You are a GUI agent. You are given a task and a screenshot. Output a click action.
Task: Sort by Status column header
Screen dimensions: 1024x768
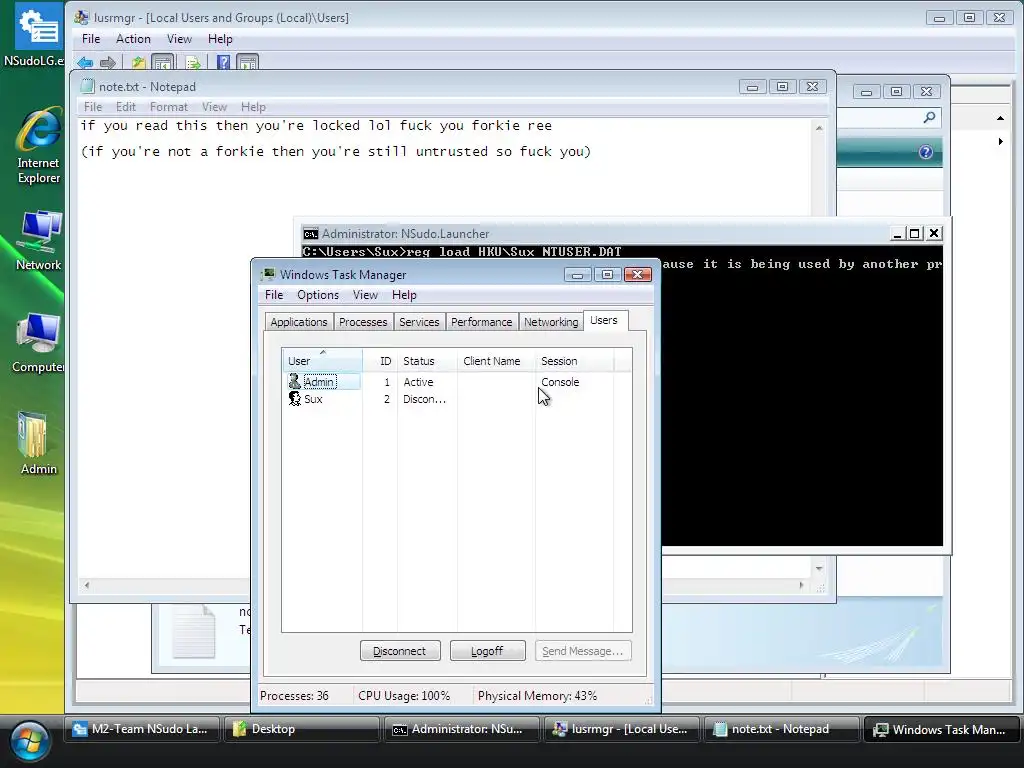(x=428, y=360)
